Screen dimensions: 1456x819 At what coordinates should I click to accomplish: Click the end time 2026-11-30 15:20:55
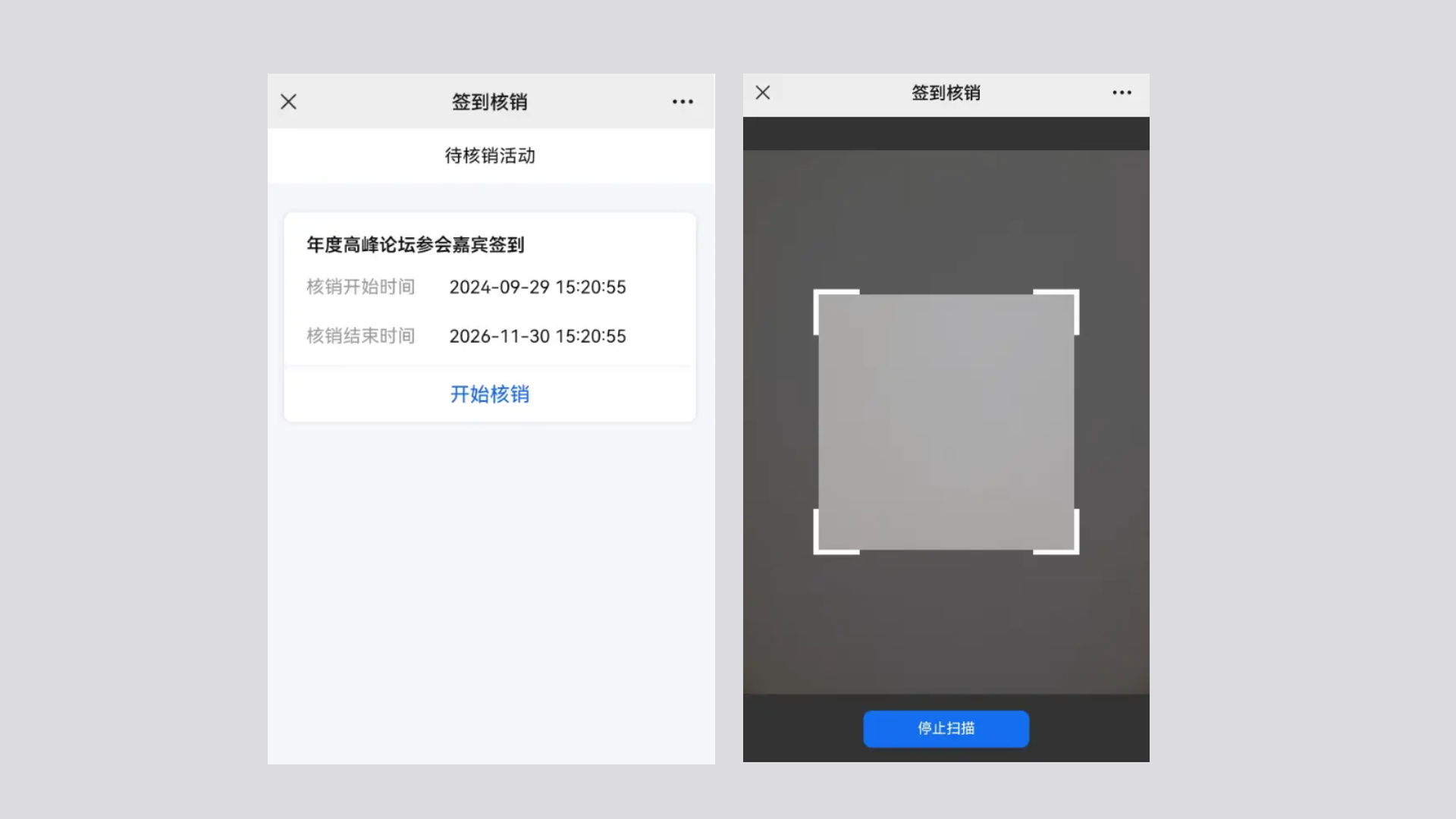pos(537,336)
